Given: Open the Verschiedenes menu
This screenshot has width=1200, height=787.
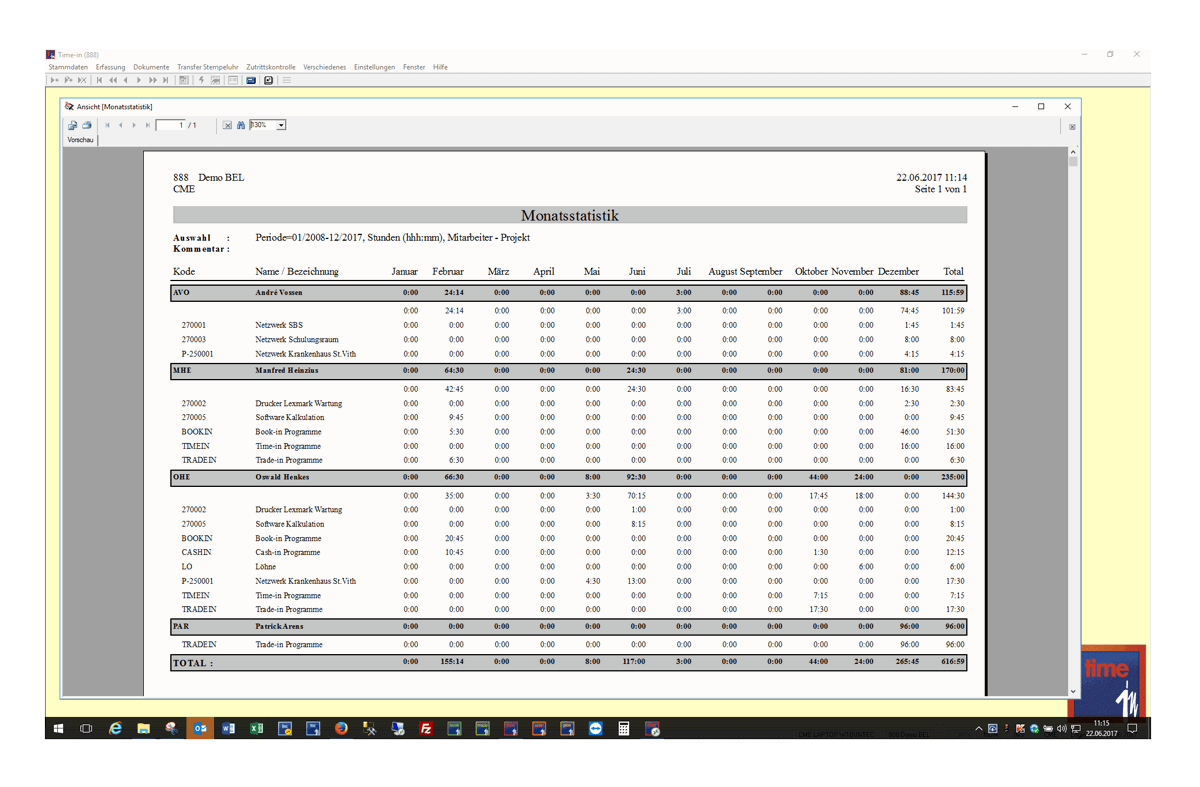Looking at the screenshot, I should [x=324, y=67].
